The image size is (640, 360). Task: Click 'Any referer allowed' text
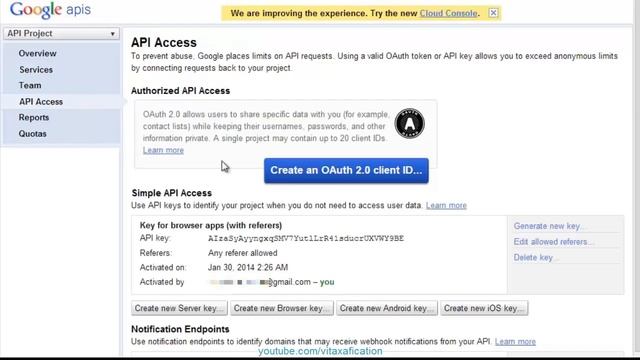pyautogui.click(x=242, y=253)
